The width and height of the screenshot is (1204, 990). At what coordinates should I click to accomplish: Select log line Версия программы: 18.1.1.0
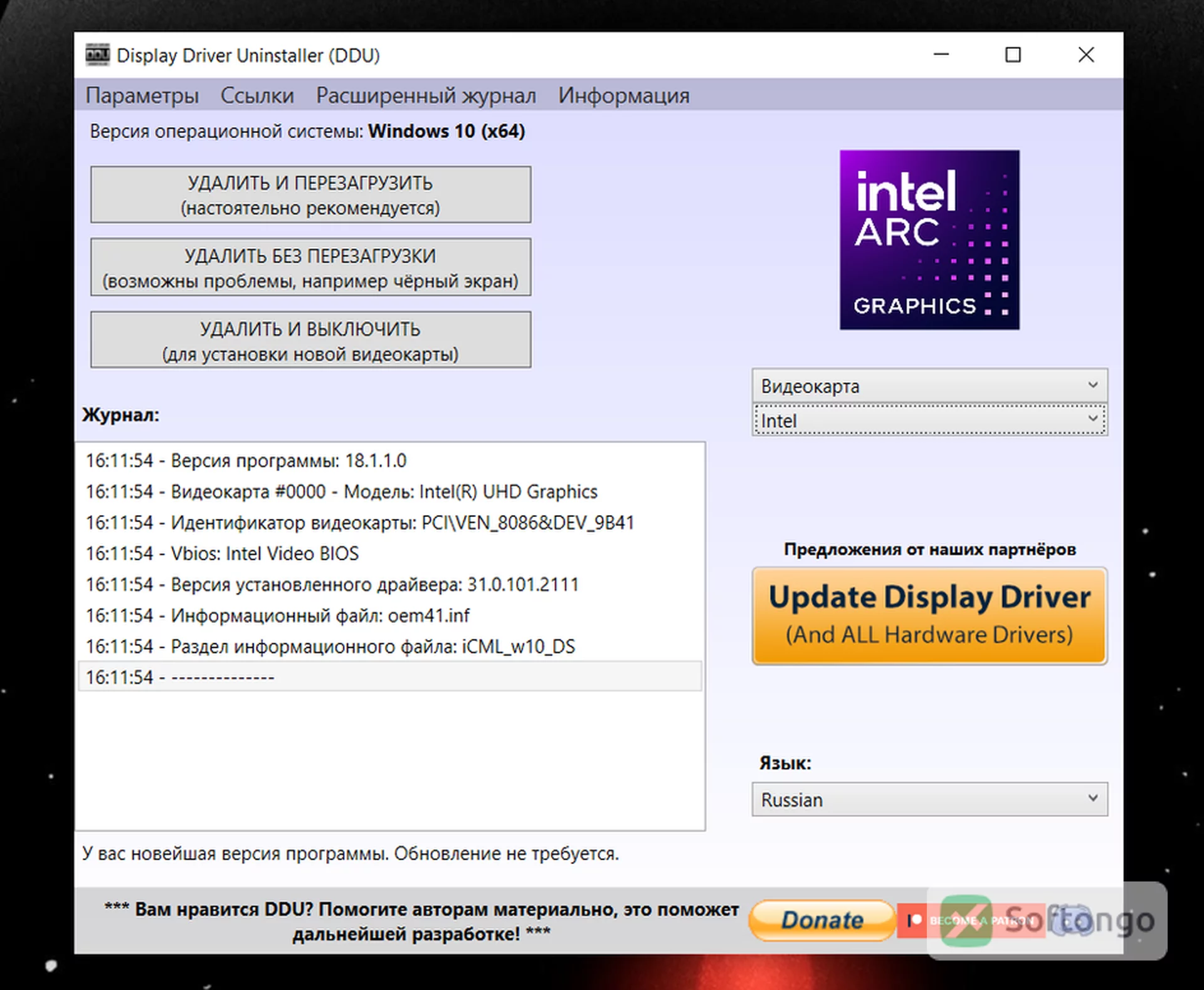pos(389,460)
